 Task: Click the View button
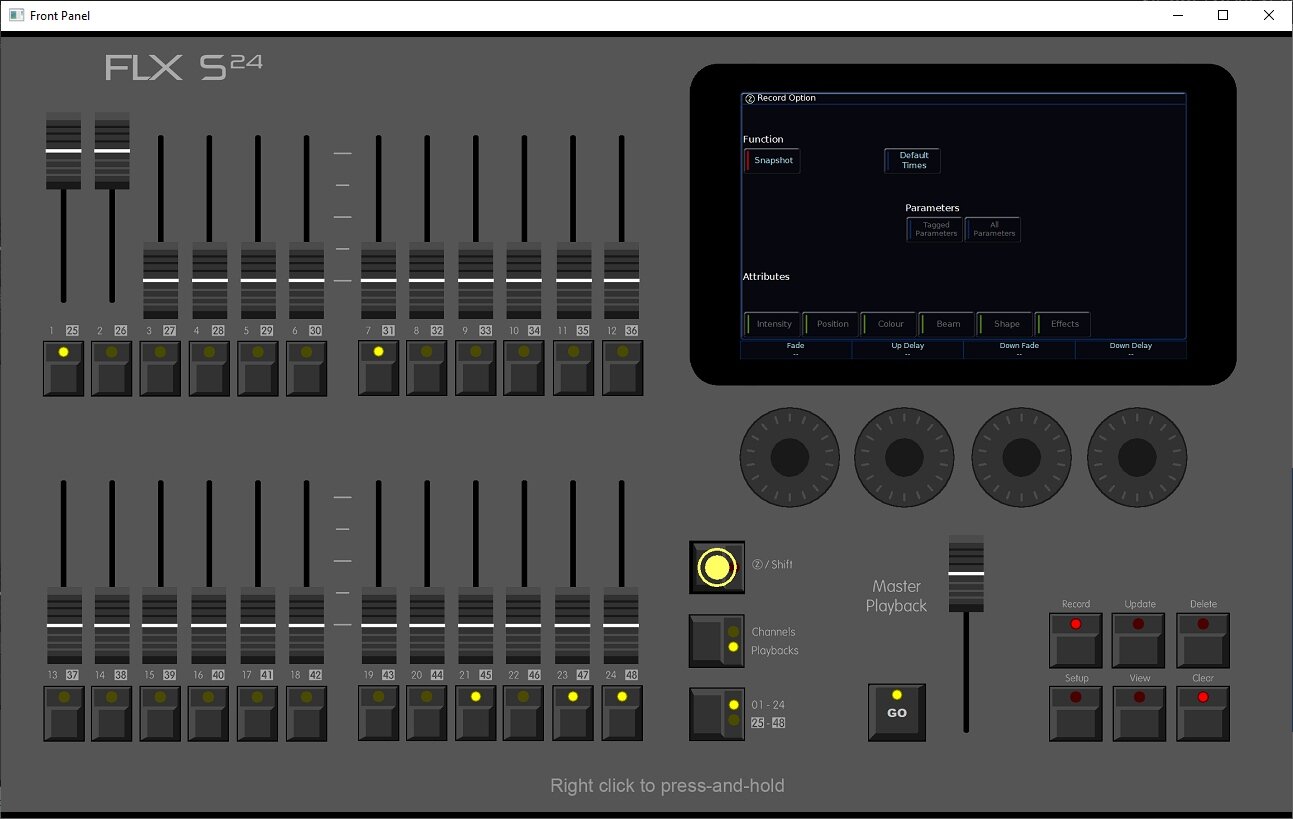1139,714
